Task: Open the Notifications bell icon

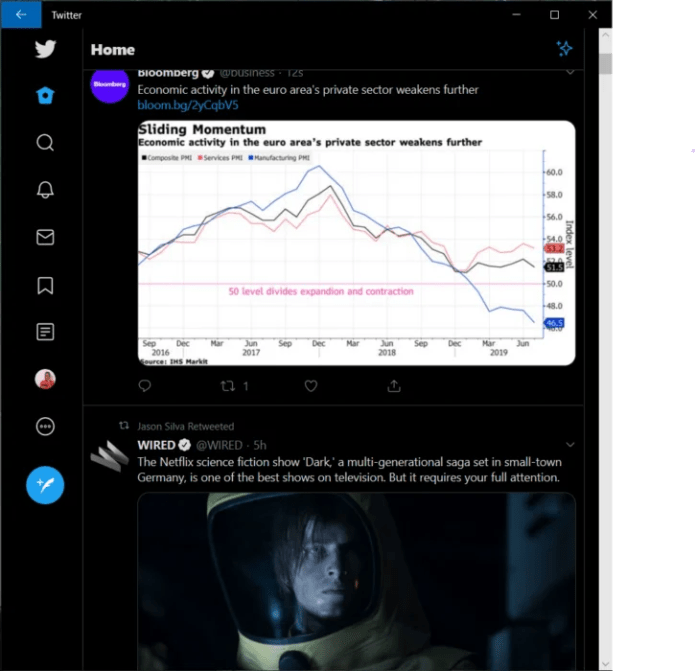Action: click(x=45, y=190)
